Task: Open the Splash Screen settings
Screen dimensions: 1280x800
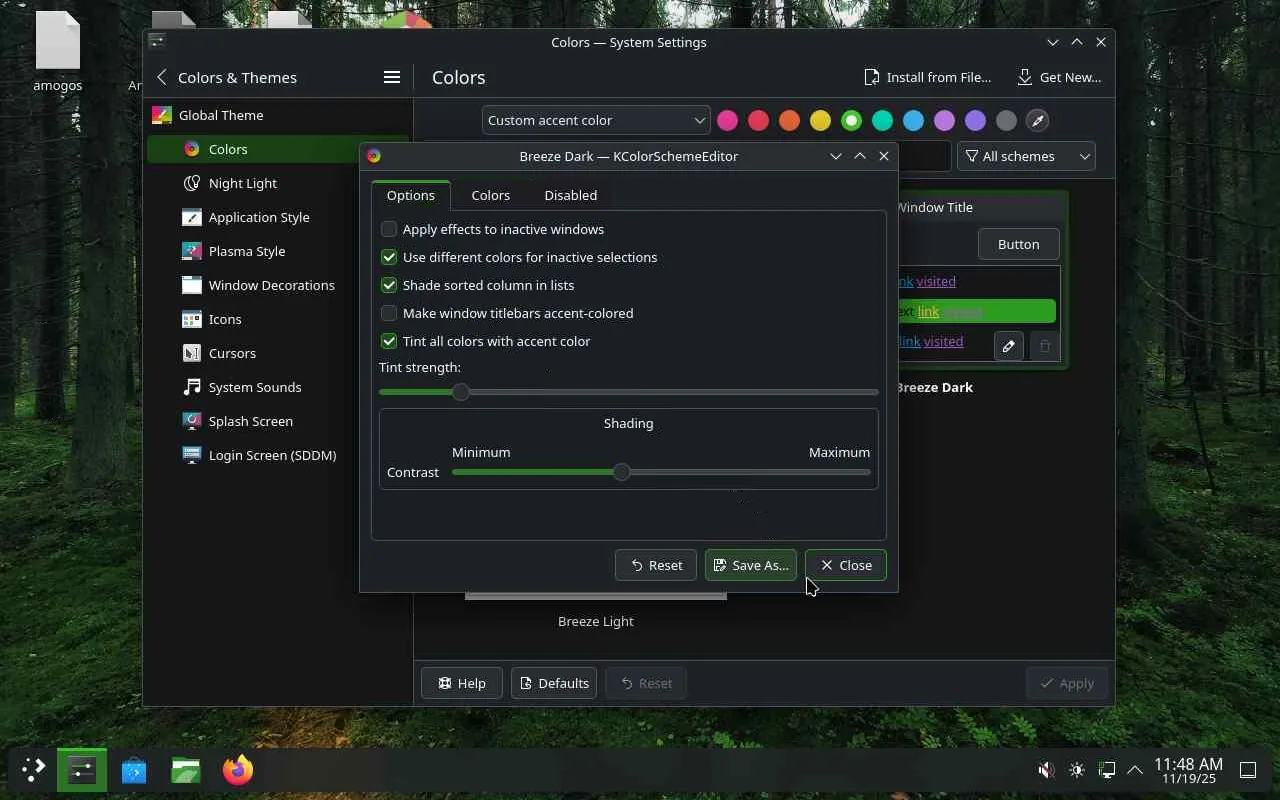Action: point(278,421)
